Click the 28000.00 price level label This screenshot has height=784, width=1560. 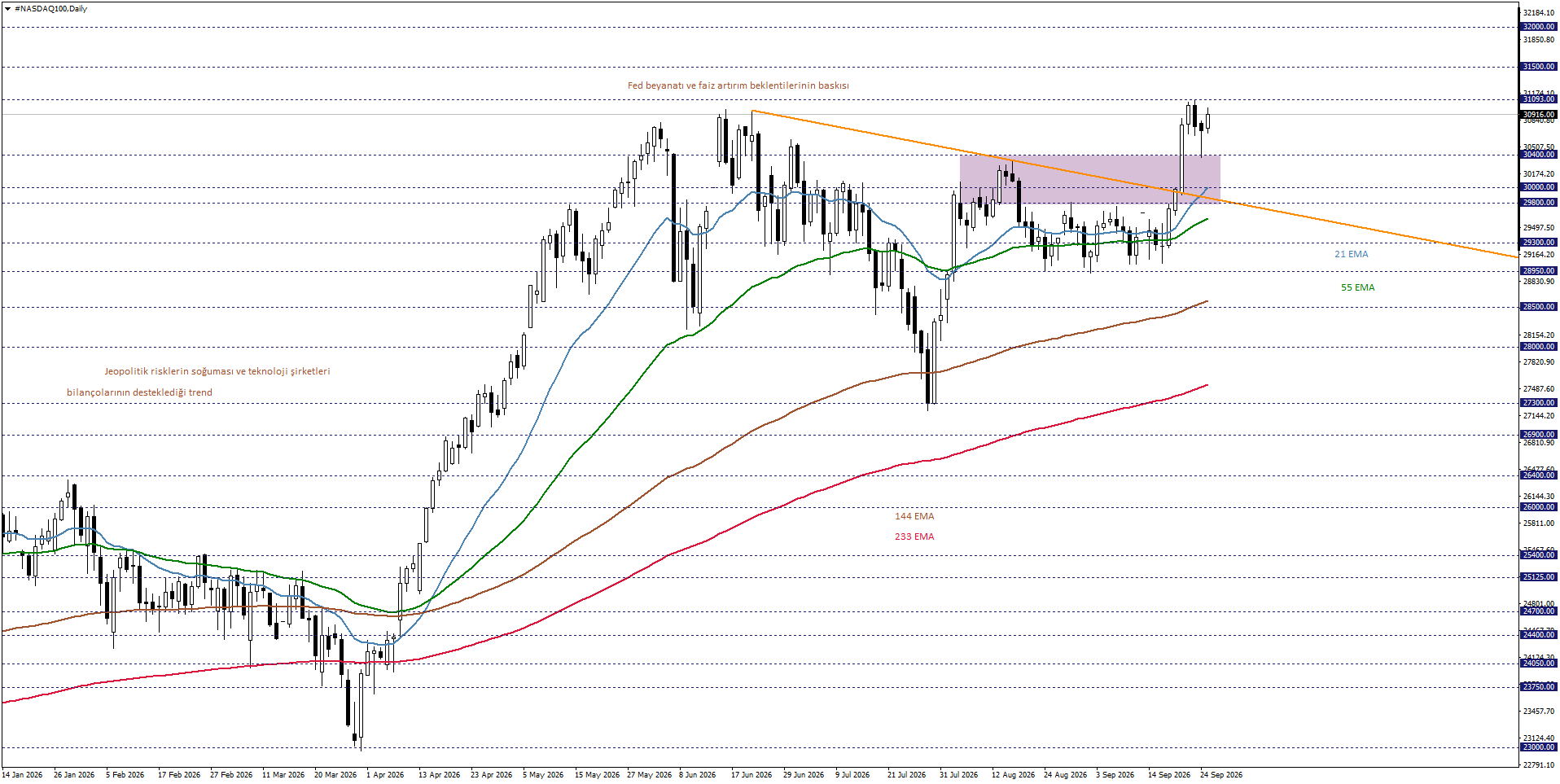(x=1538, y=347)
